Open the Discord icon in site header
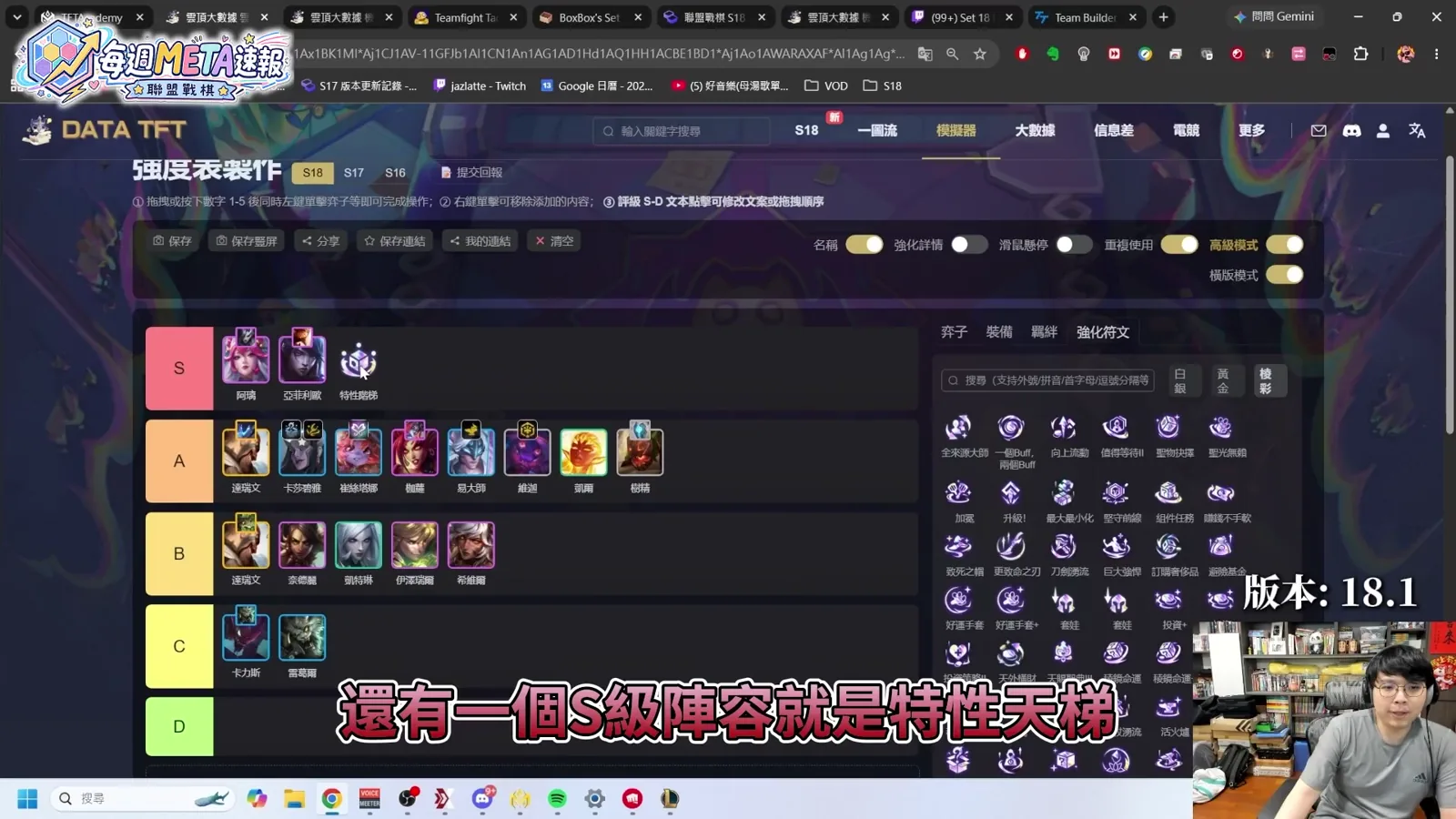Image resolution: width=1456 pixels, height=819 pixels. point(1351,131)
